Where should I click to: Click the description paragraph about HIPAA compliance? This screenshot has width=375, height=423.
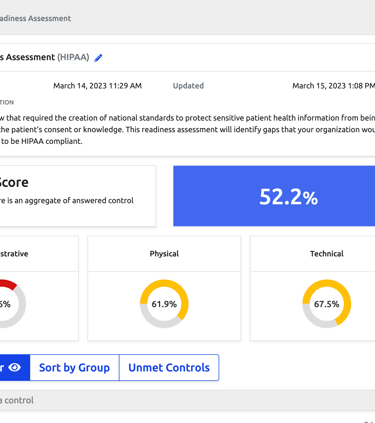pyautogui.click(x=187, y=129)
